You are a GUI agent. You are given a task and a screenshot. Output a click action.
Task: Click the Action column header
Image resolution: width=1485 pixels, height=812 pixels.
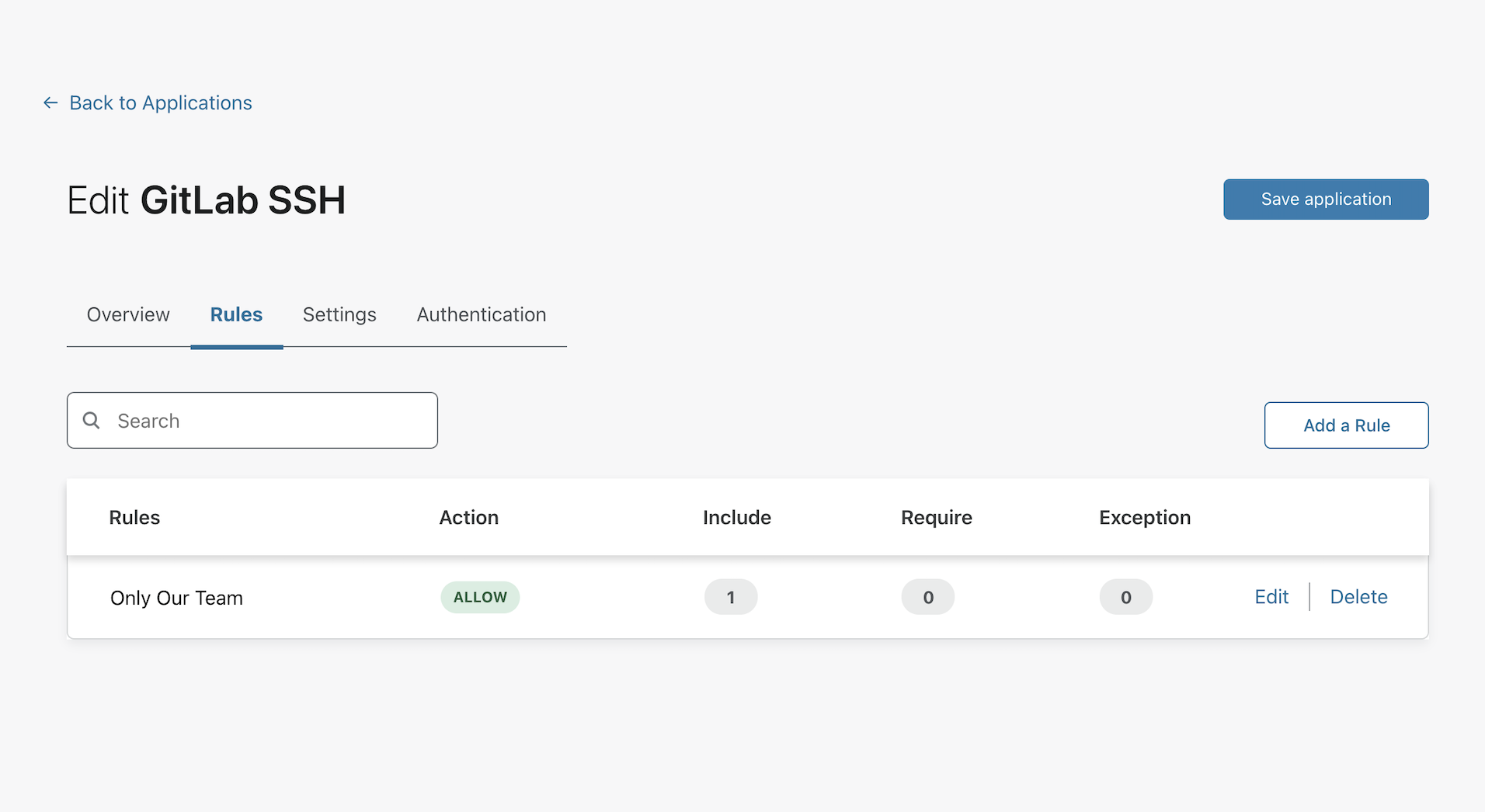468,517
